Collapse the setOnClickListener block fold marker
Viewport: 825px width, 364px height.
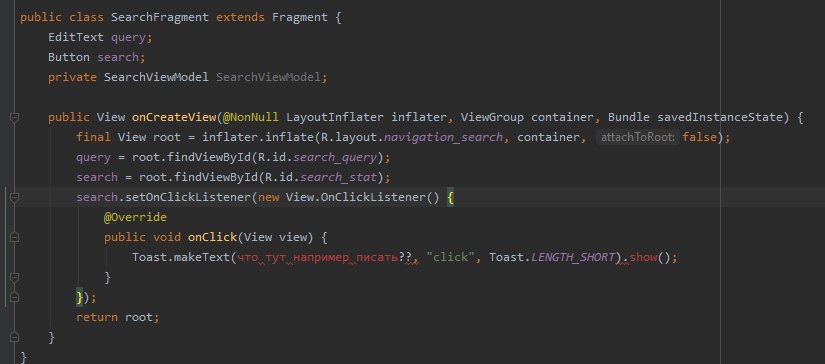14,197
